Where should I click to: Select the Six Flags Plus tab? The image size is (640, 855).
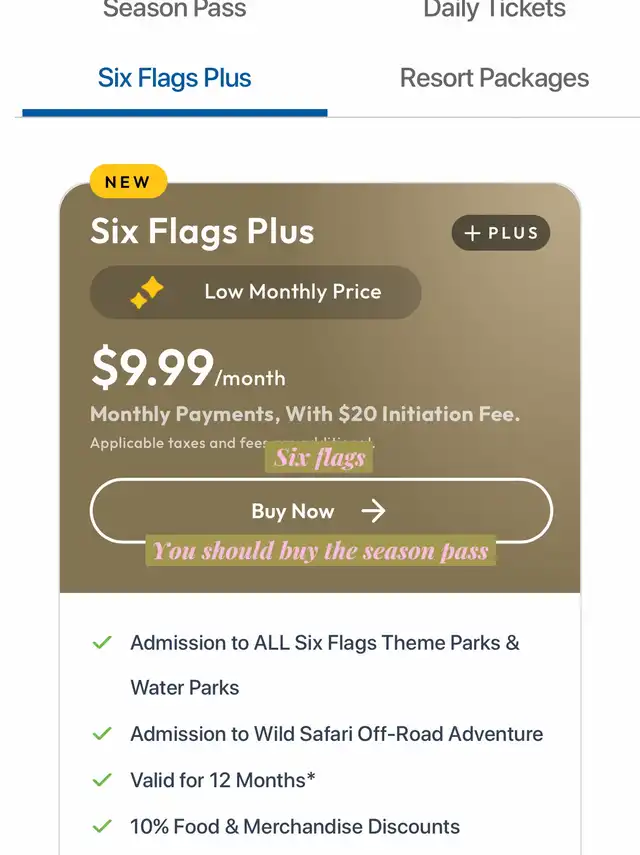(x=174, y=78)
